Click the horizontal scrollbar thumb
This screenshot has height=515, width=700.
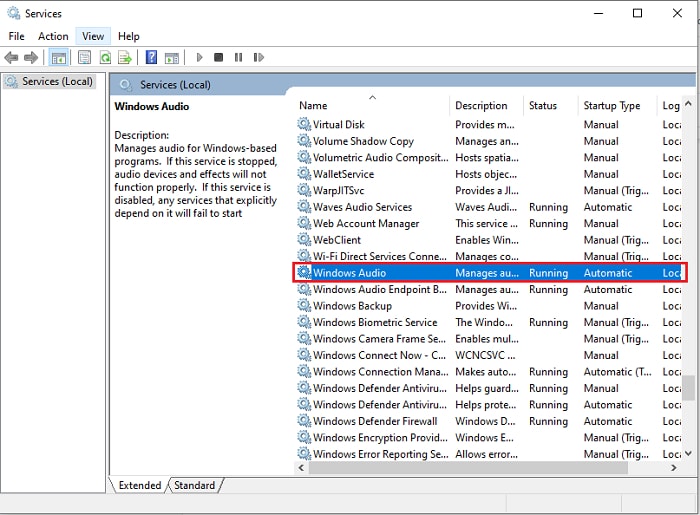click(x=468, y=468)
